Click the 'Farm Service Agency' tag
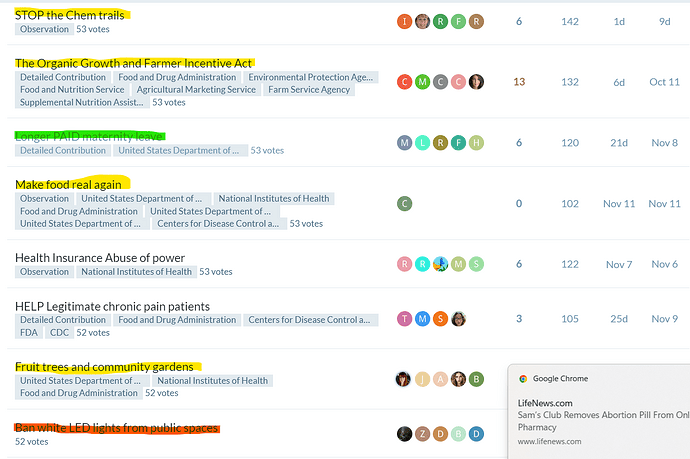The width and height of the screenshot is (690, 459). (309, 90)
